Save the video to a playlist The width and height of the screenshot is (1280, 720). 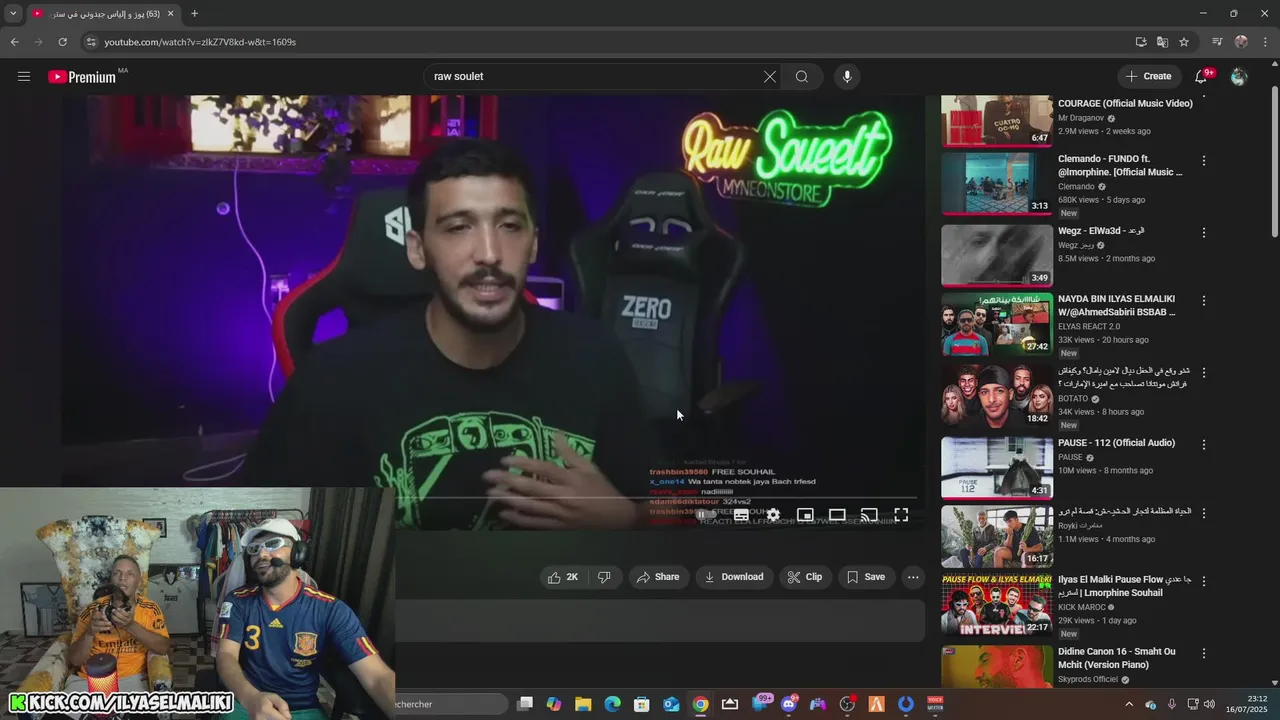pos(865,577)
